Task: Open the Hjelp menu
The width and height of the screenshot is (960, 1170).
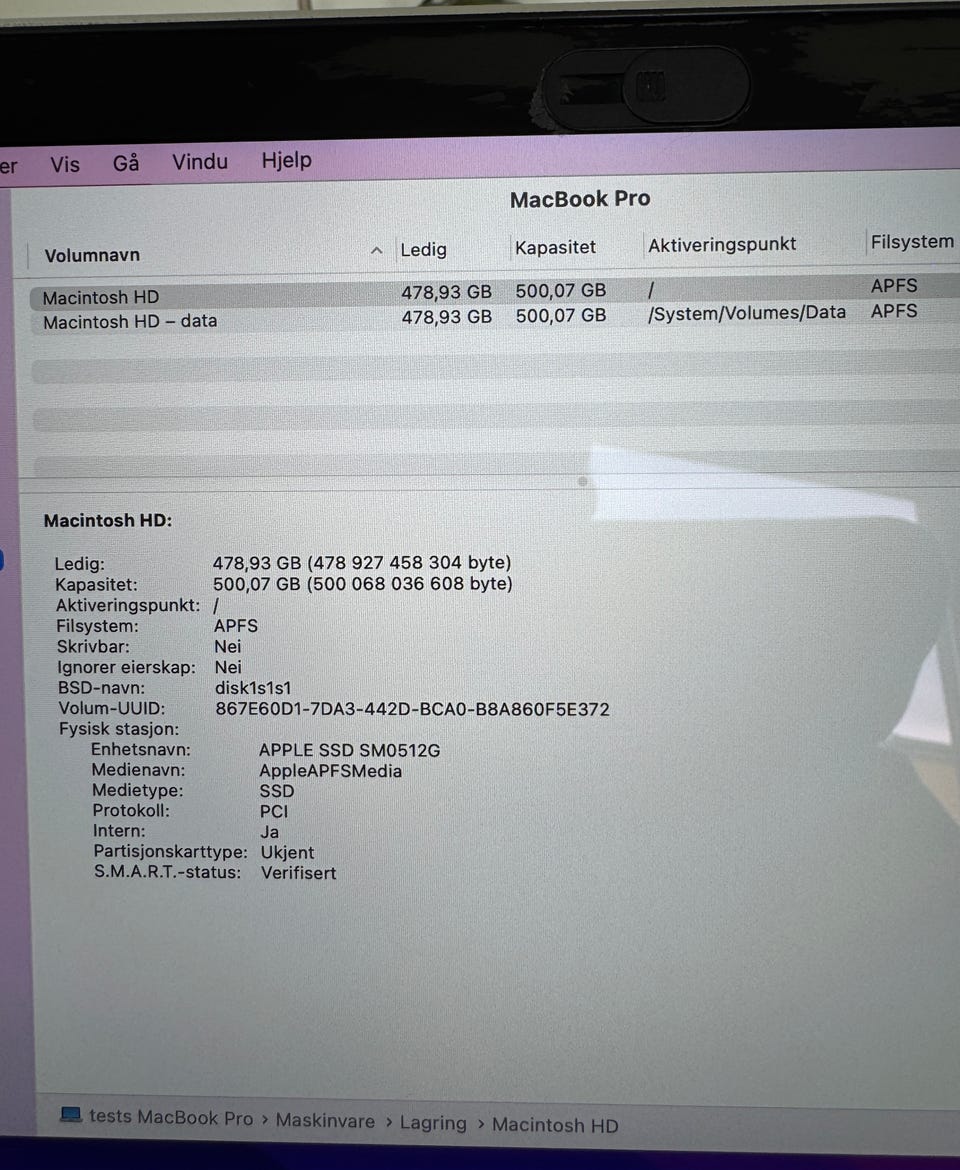Action: pos(286,160)
